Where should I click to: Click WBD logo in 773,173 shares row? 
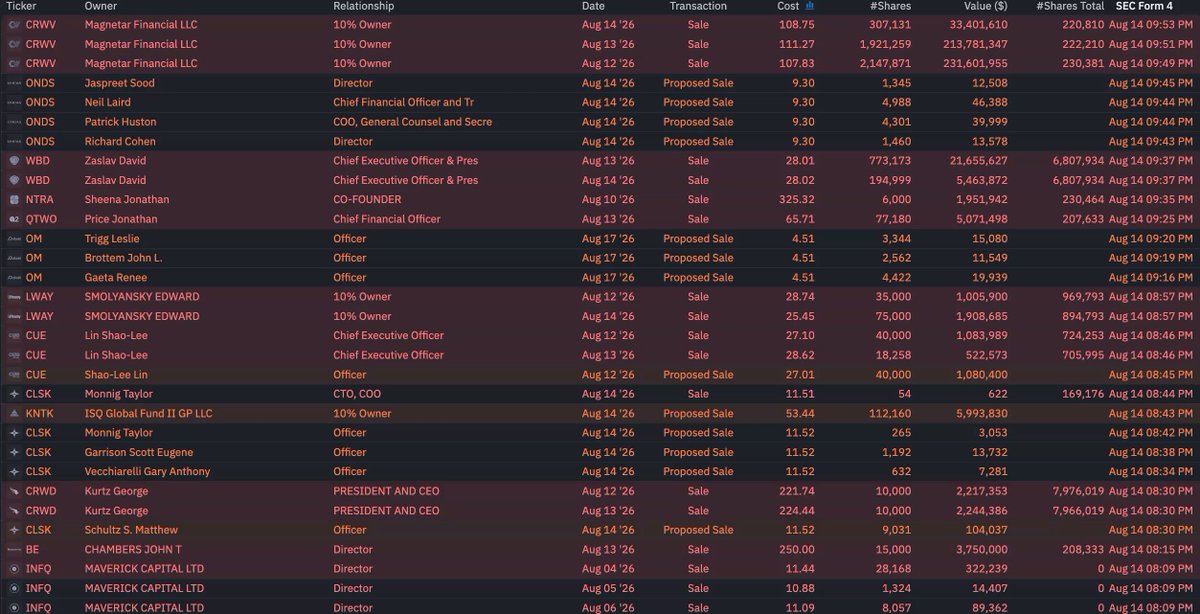coord(14,161)
